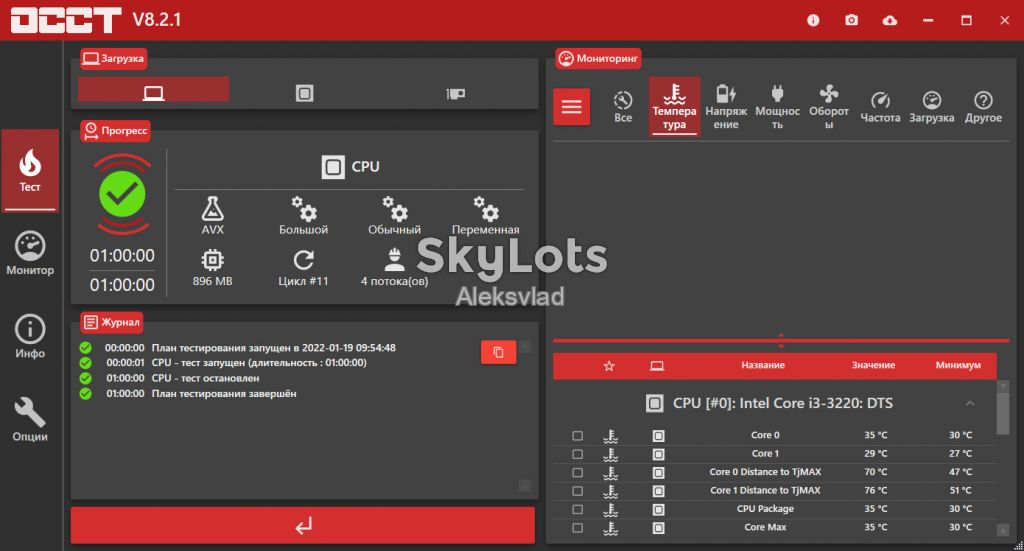Screen dimensions: 1024x551
Task: Sort by Значение column header
Action: (x=873, y=365)
